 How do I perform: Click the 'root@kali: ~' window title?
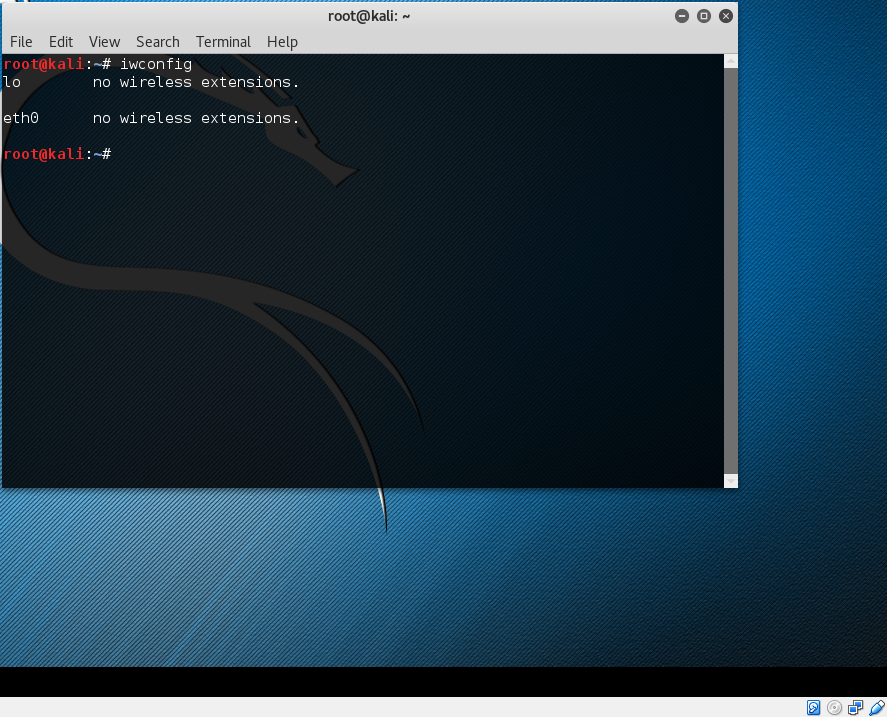tap(369, 16)
